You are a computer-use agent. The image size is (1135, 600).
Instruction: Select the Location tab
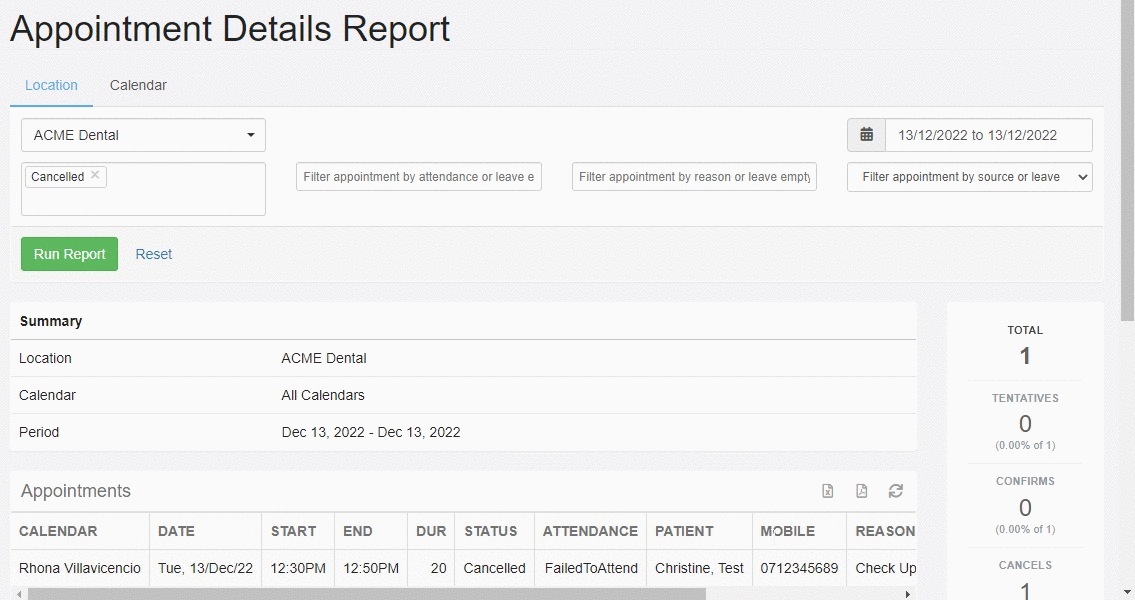click(x=51, y=85)
